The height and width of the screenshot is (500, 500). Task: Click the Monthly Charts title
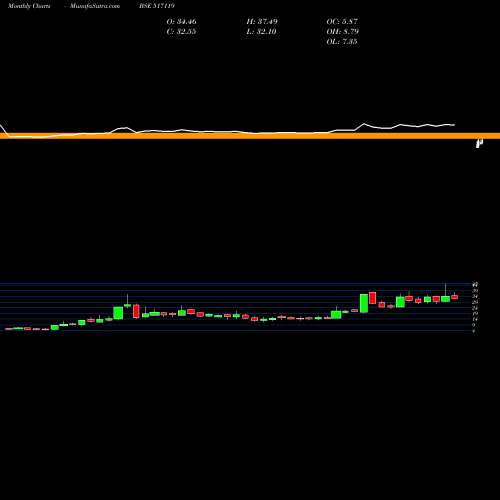29,6
